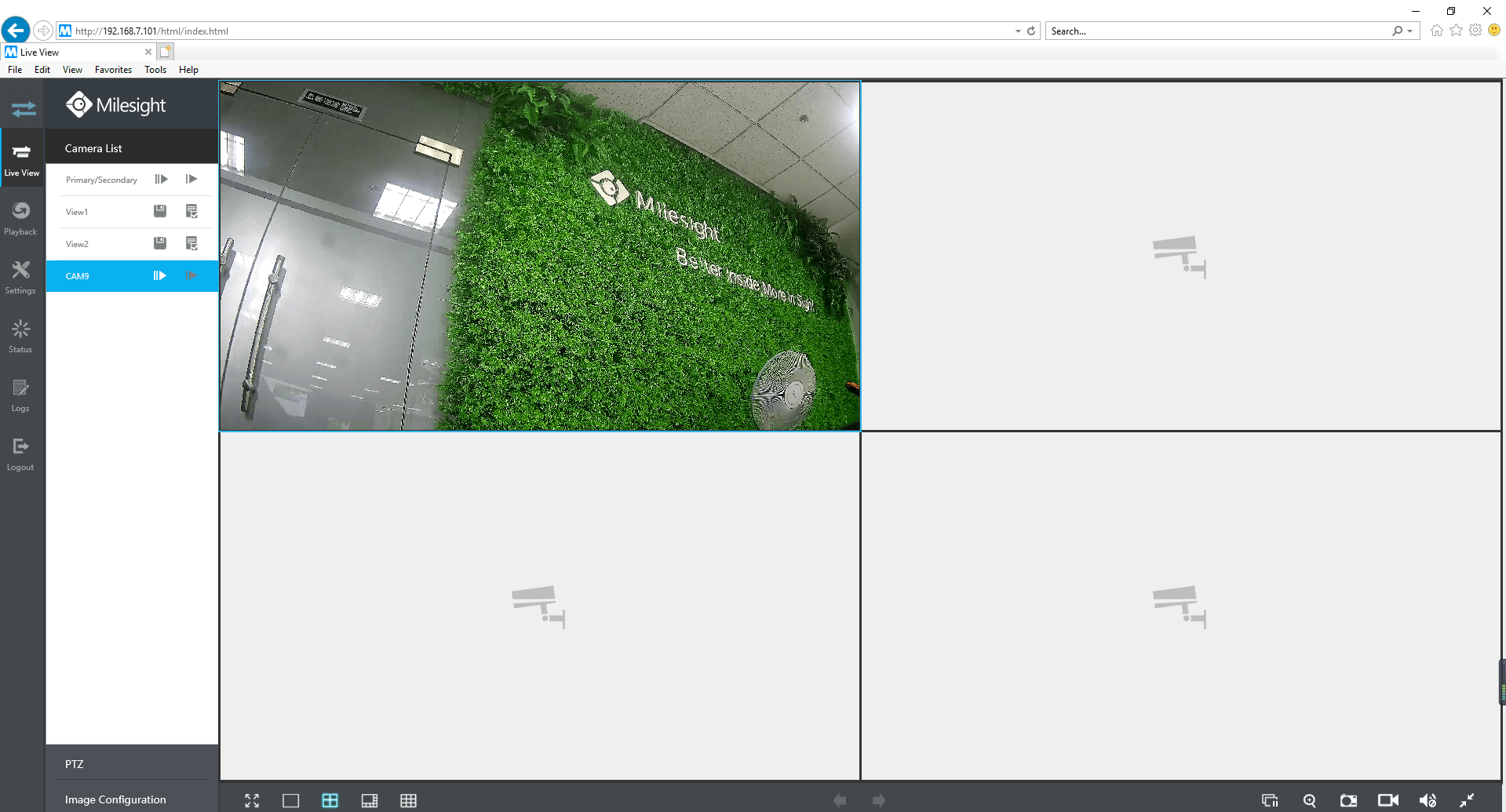This screenshot has width=1506, height=812.
Task: Open the address bar dropdown arrow
Action: coord(1018,31)
